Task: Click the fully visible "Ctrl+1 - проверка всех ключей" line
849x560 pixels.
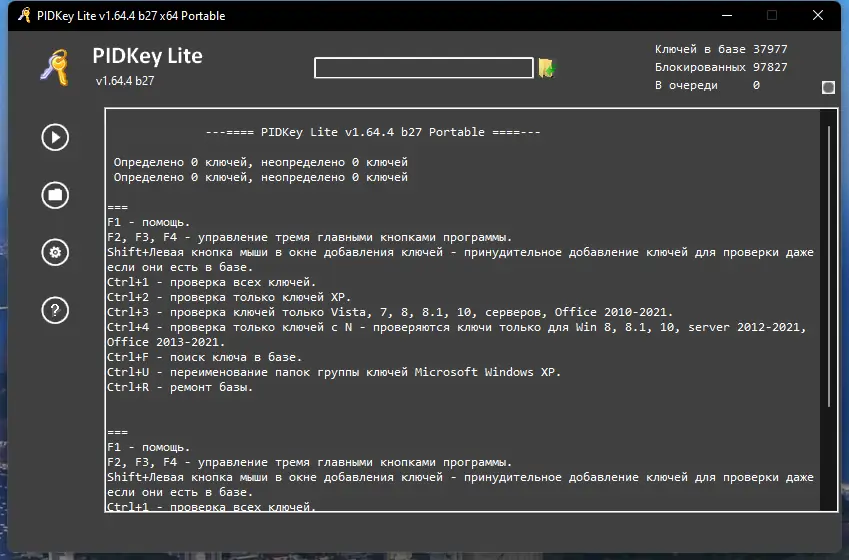Action: click(x=211, y=282)
